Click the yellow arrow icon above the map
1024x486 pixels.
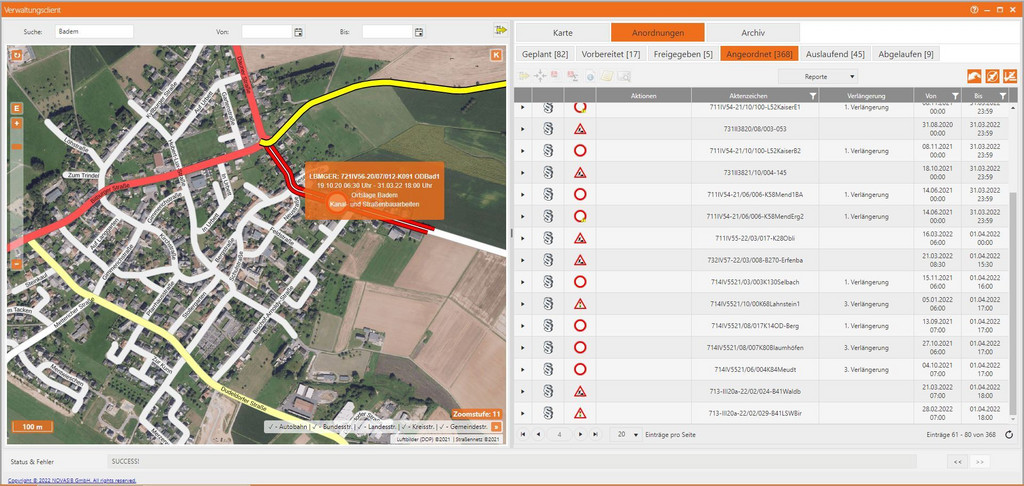pos(500,31)
